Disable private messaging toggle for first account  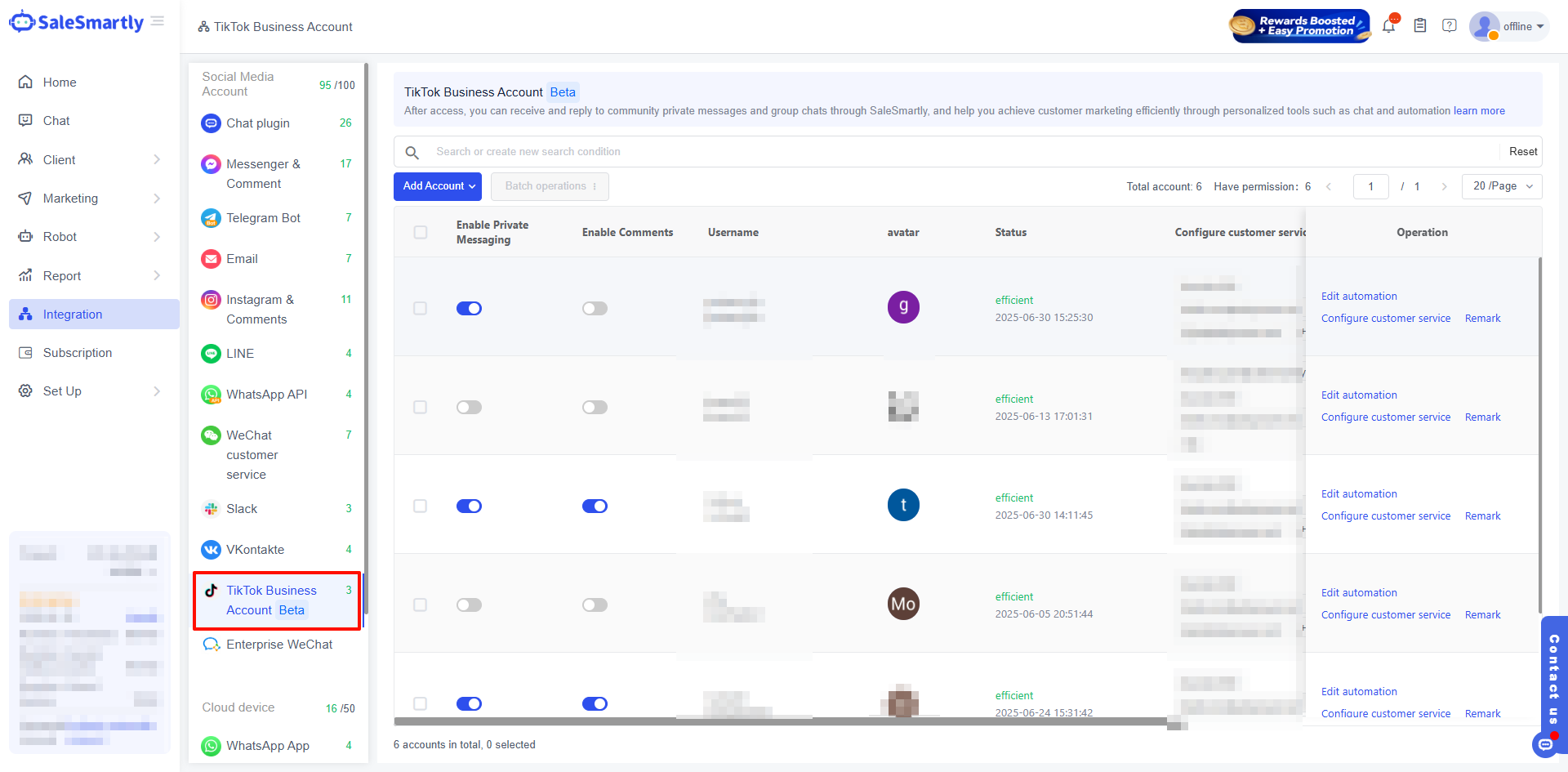(469, 309)
